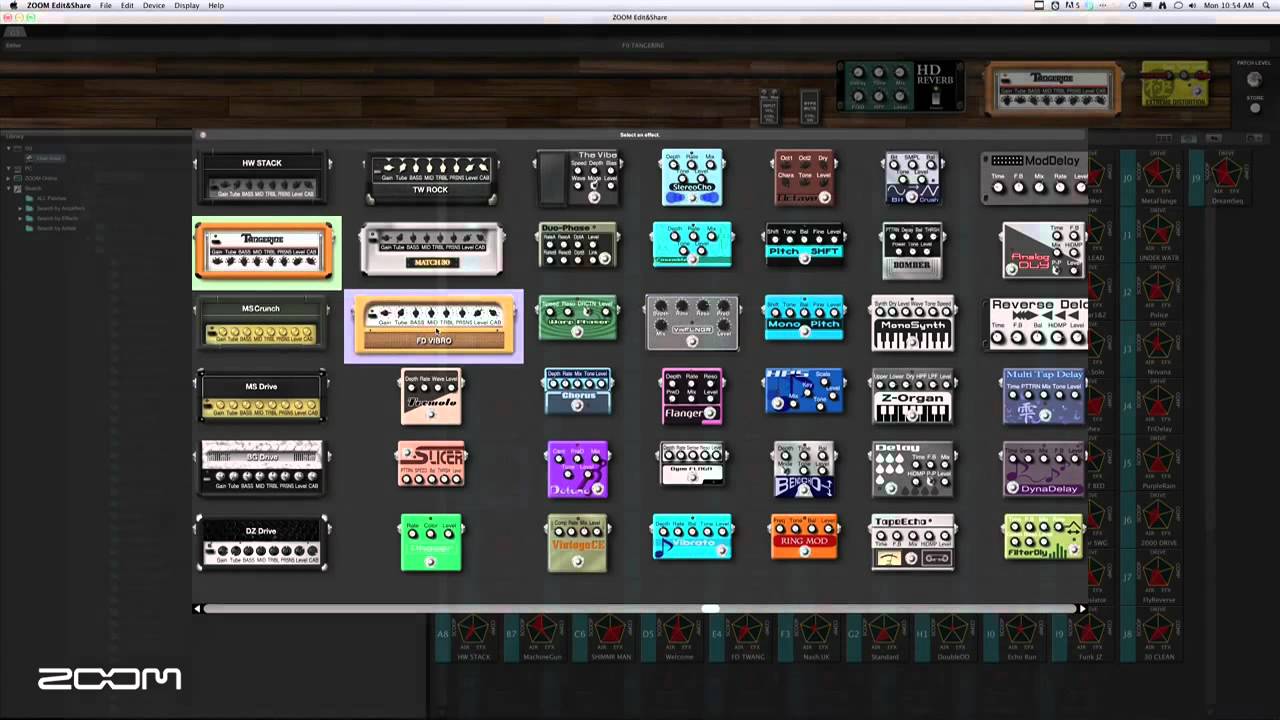Pick the Z-Organ effect

pyautogui.click(x=912, y=396)
